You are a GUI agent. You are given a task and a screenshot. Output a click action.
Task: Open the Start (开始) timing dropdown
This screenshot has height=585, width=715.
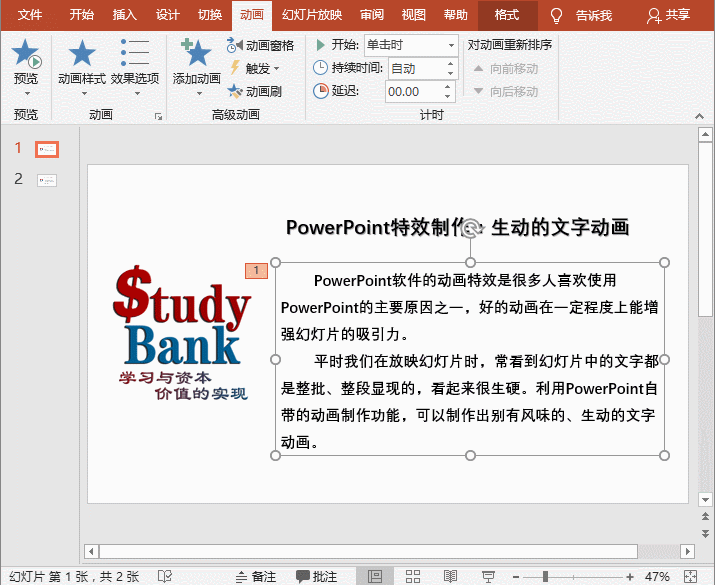[x=451, y=45]
